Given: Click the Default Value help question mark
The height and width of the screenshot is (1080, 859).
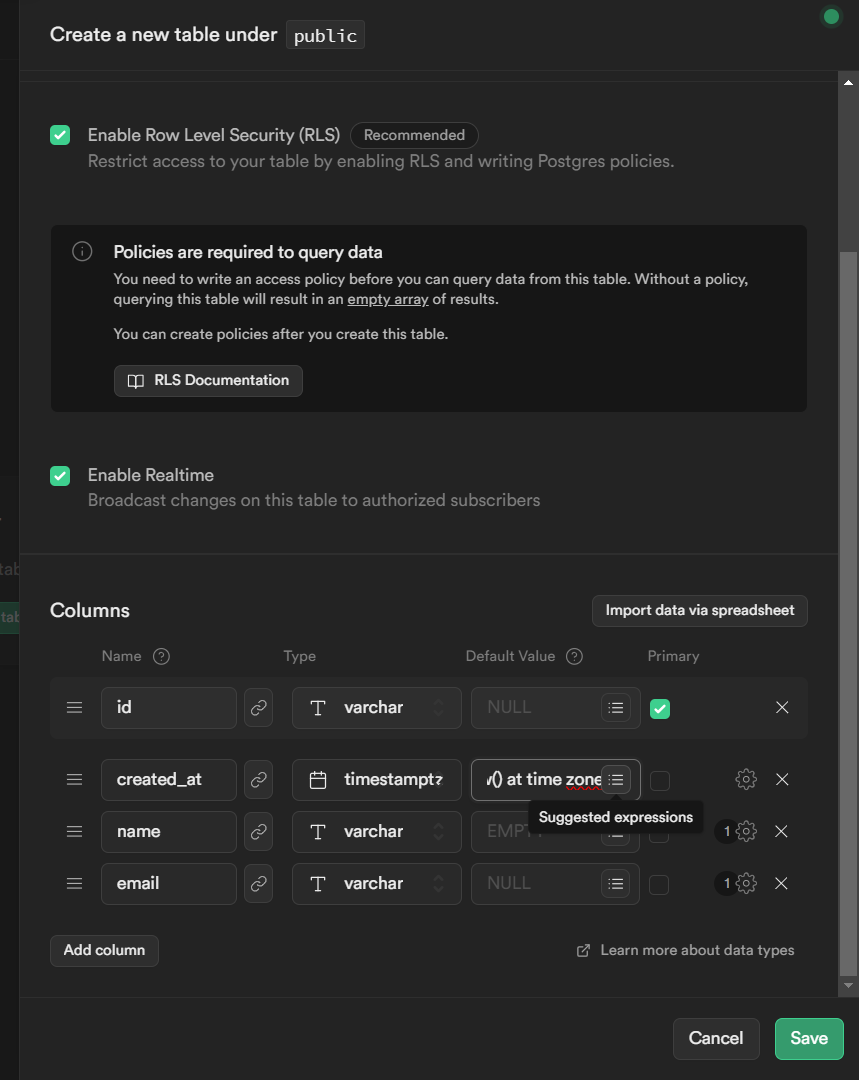Looking at the screenshot, I should 574,656.
